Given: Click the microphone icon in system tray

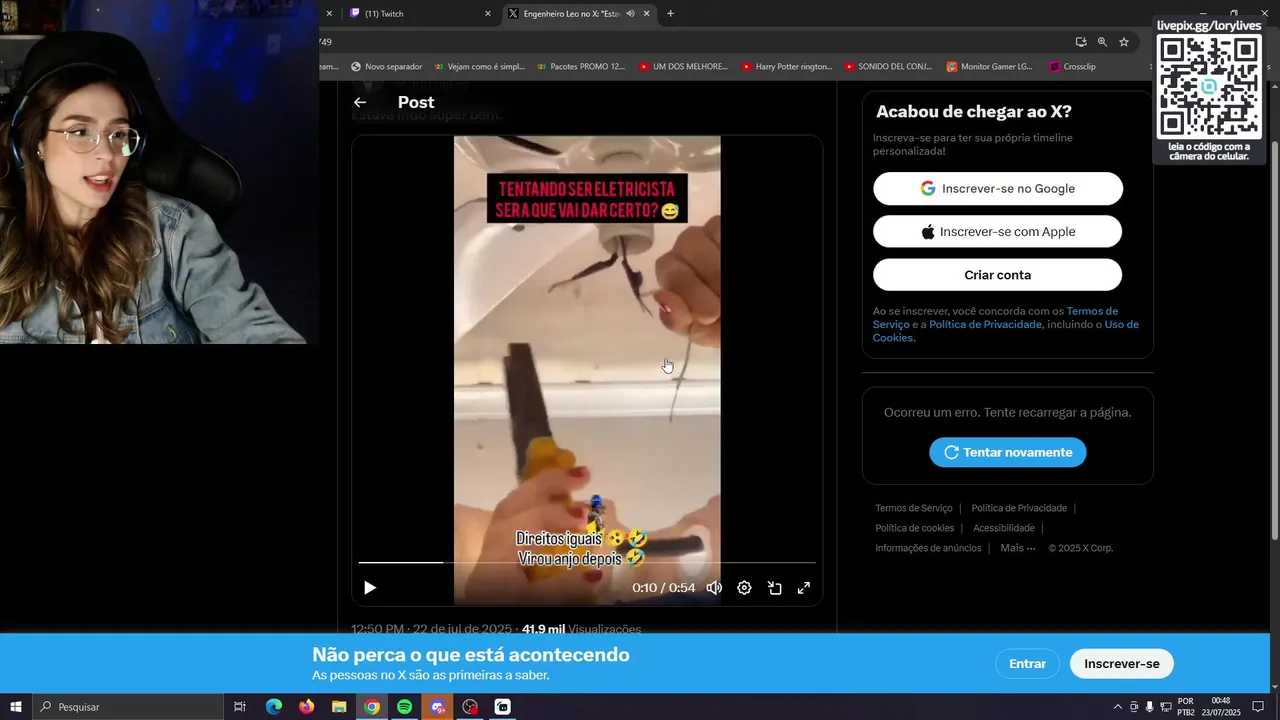Looking at the screenshot, I should tap(1149, 707).
